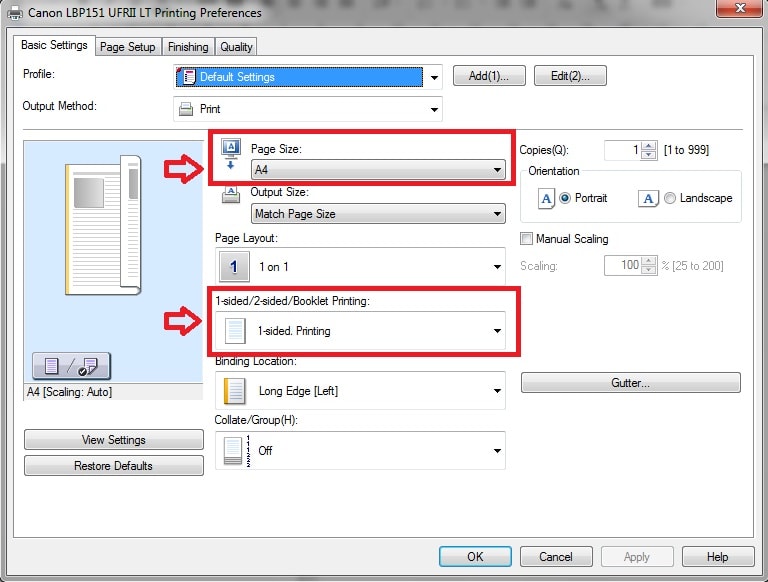768x582 pixels.
Task: Click the preview settings toggle icon button
Action: tap(72, 366)
